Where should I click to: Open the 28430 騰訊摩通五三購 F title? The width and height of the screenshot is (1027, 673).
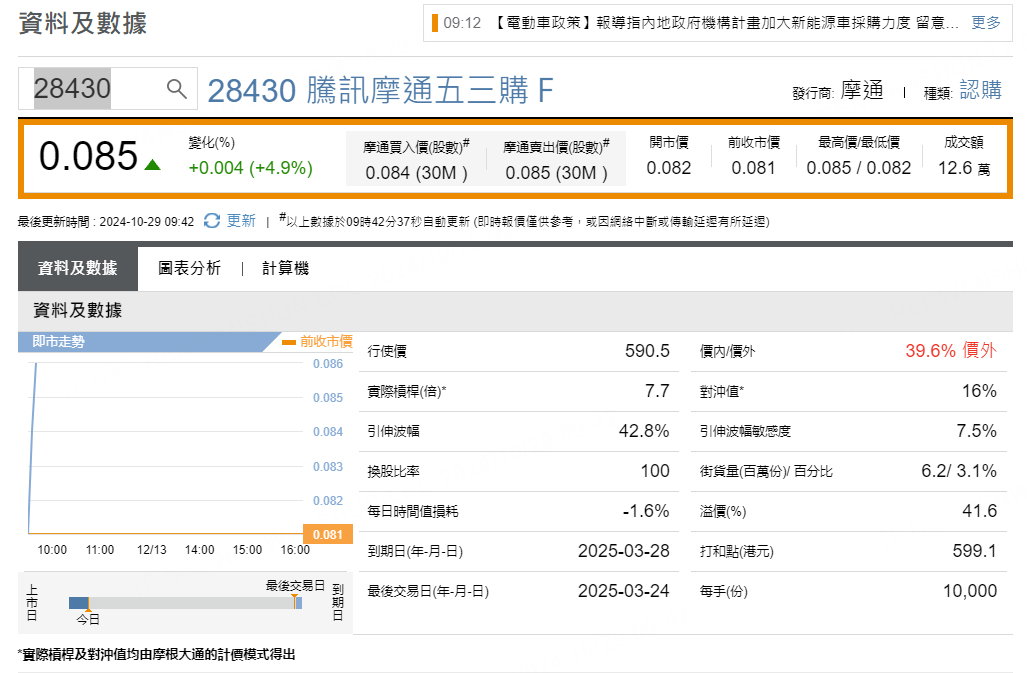[x=381, y=90]
